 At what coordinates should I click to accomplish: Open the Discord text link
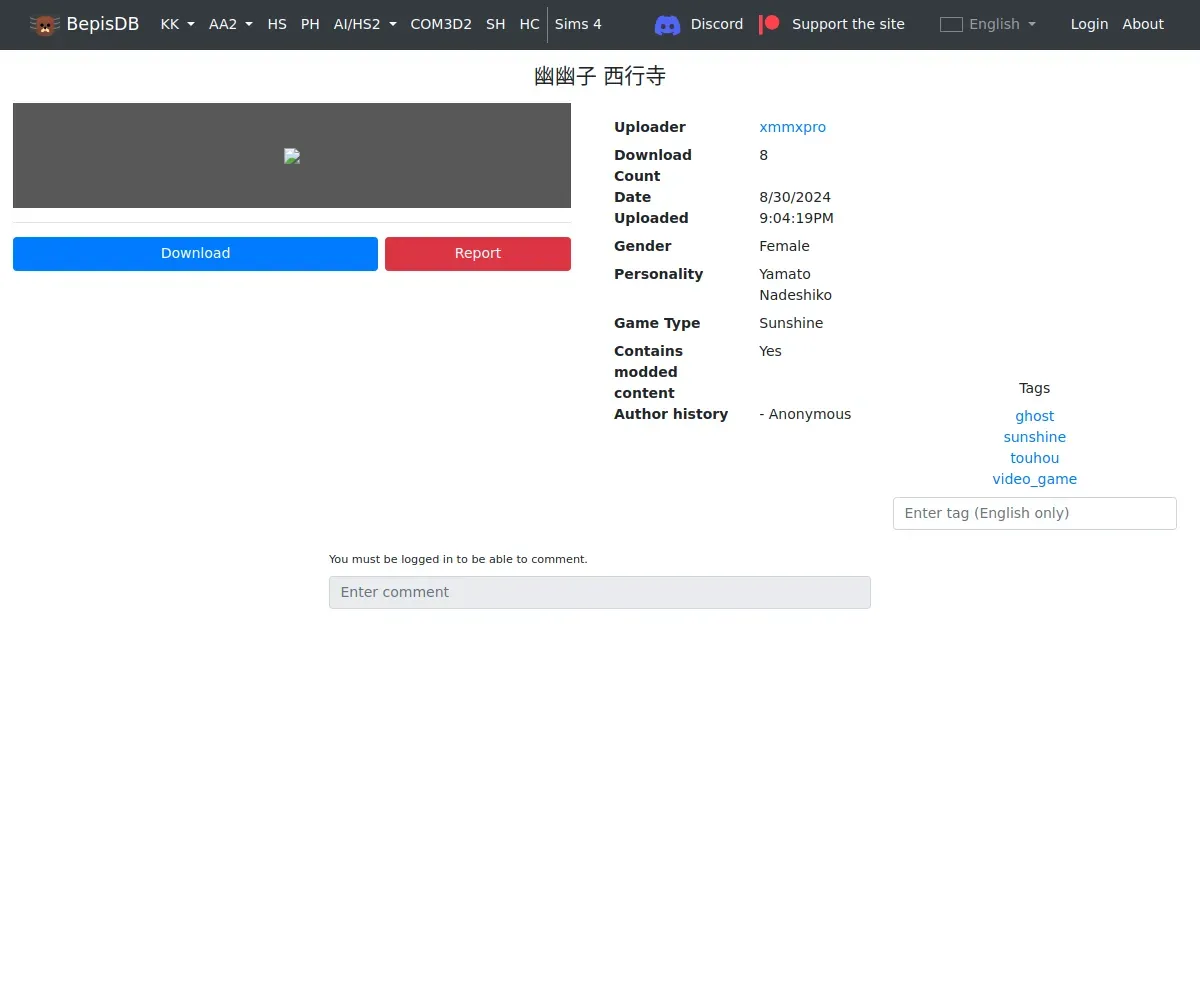(717, 24)
